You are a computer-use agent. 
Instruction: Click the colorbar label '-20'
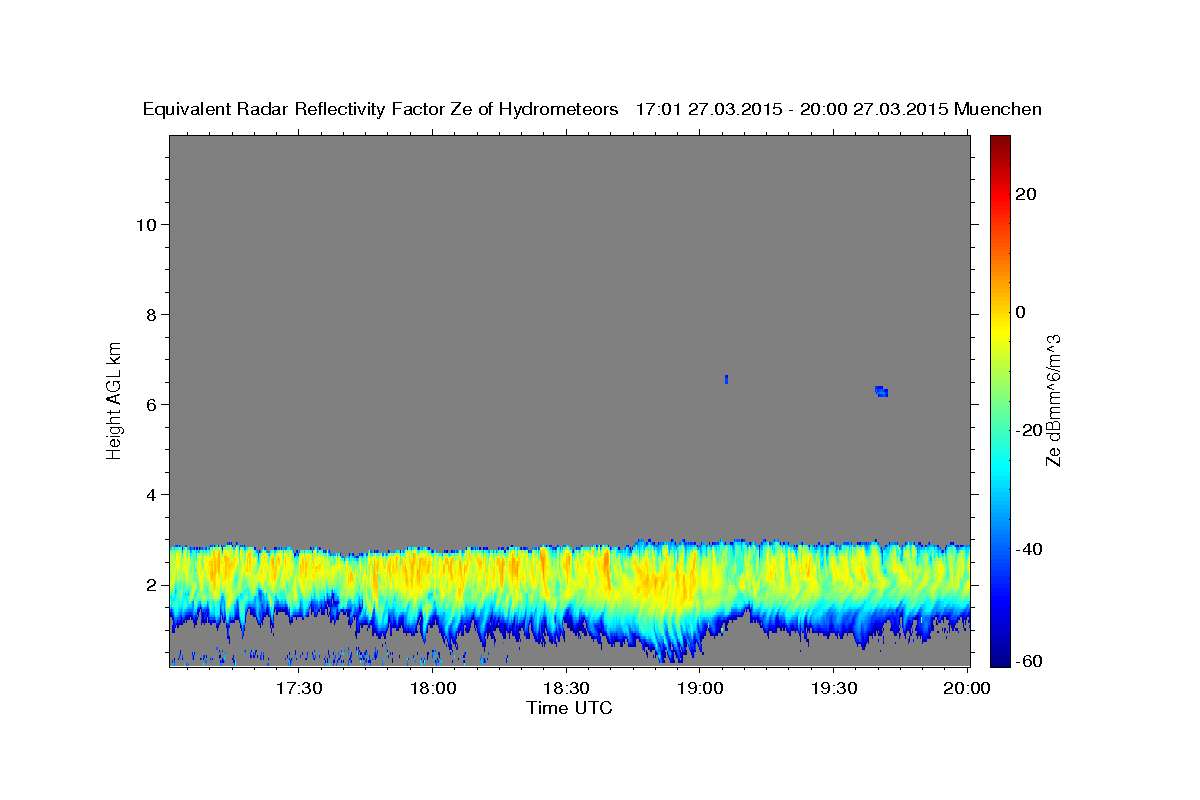[x=1028, y=430]
